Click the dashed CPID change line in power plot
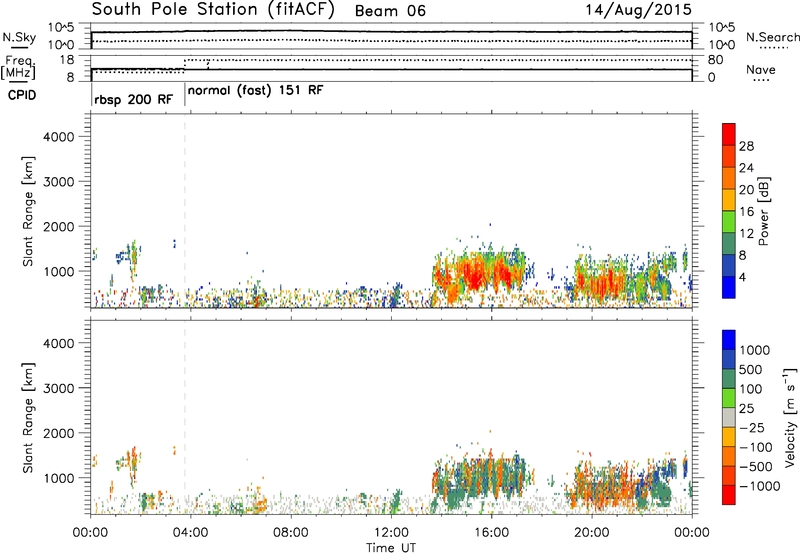Screen dimensions: 800x554 (185, 211)
